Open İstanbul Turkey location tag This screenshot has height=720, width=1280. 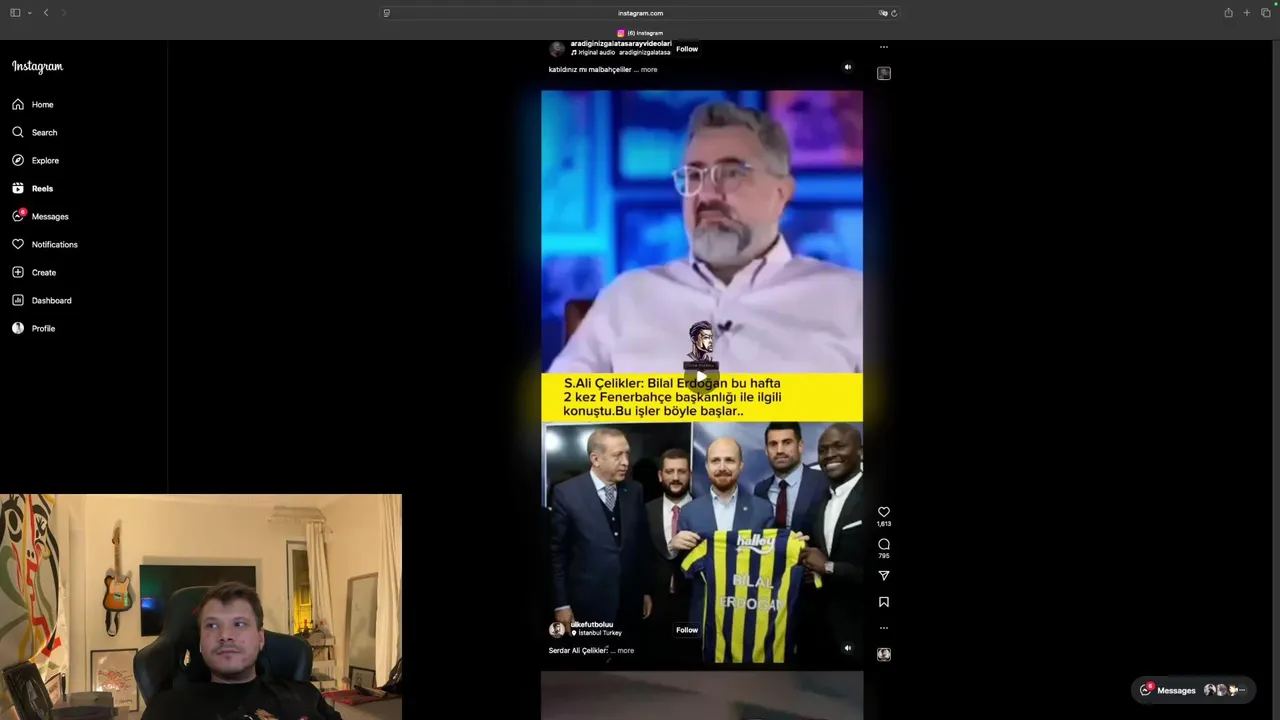(x=599, y=633)
